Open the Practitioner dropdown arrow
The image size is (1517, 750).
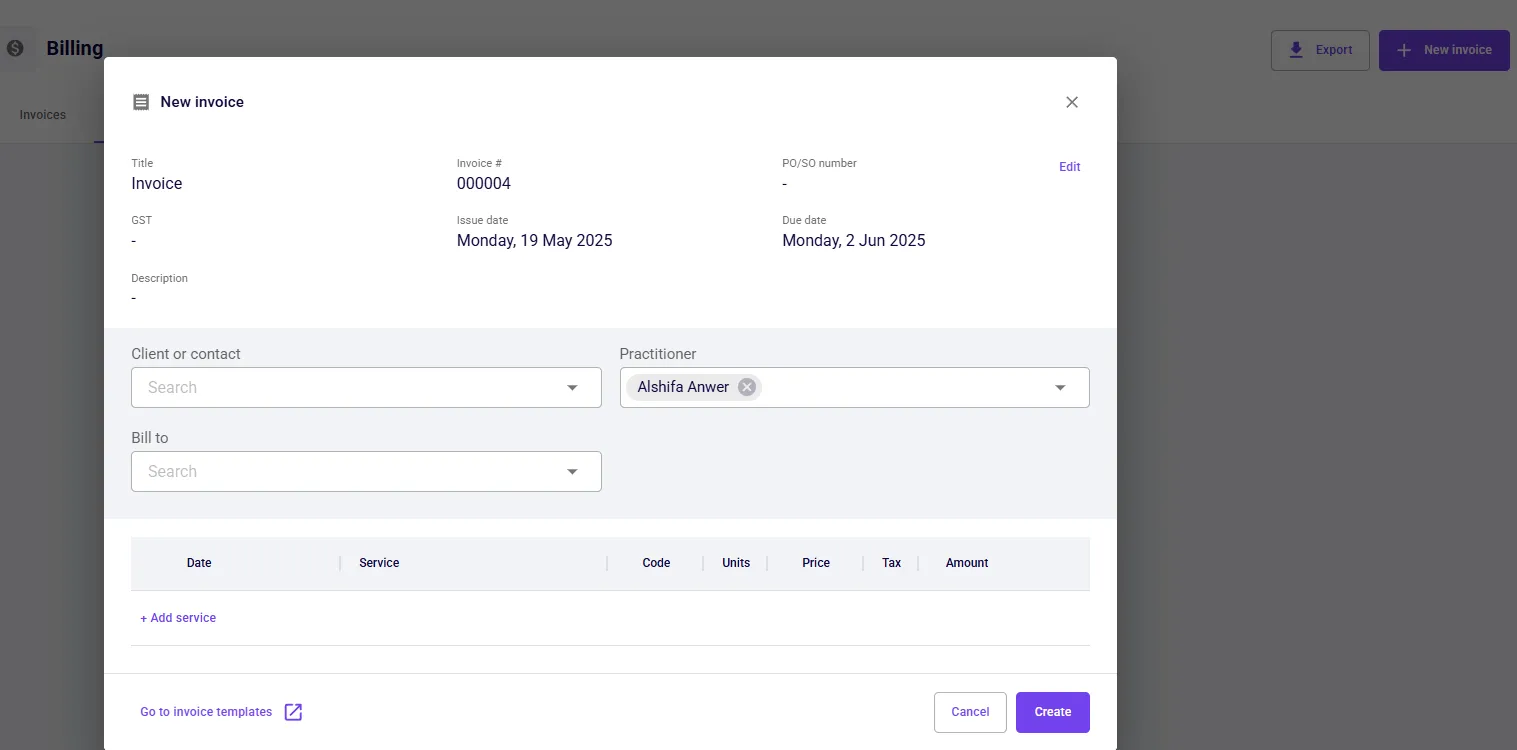coord(1060,388)
